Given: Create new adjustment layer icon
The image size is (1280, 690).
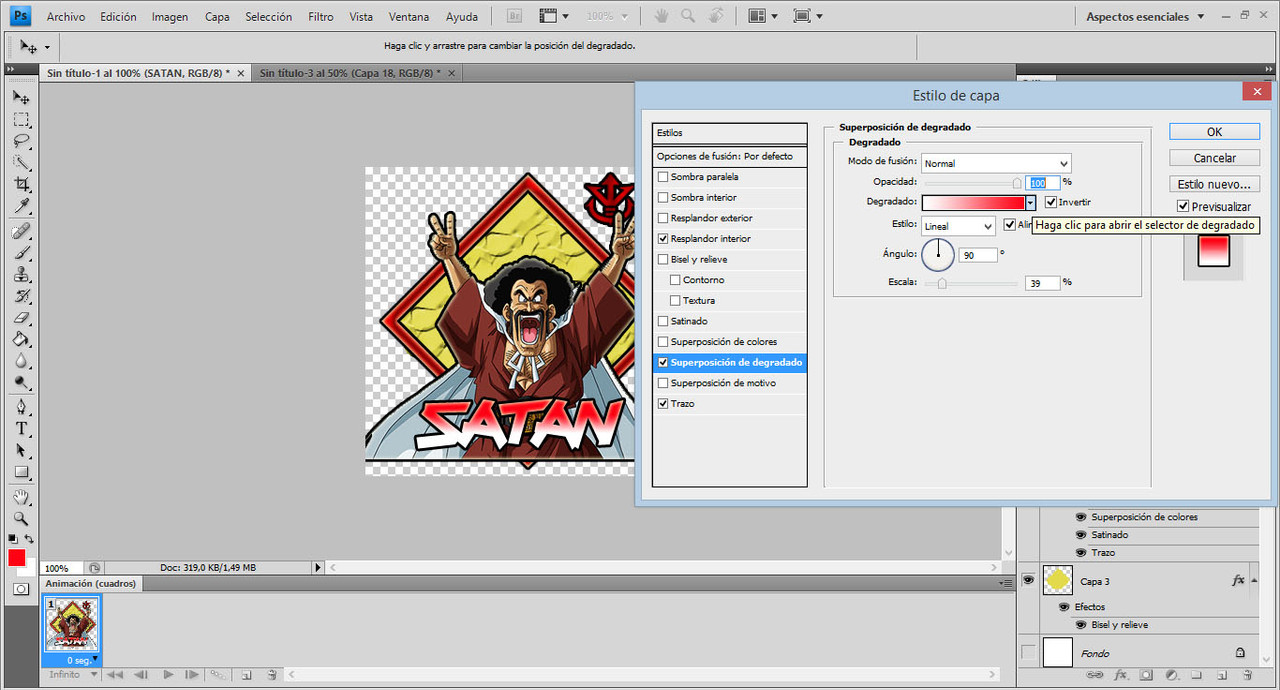Looking at the screenshot, I should (x=1171, y=676).
